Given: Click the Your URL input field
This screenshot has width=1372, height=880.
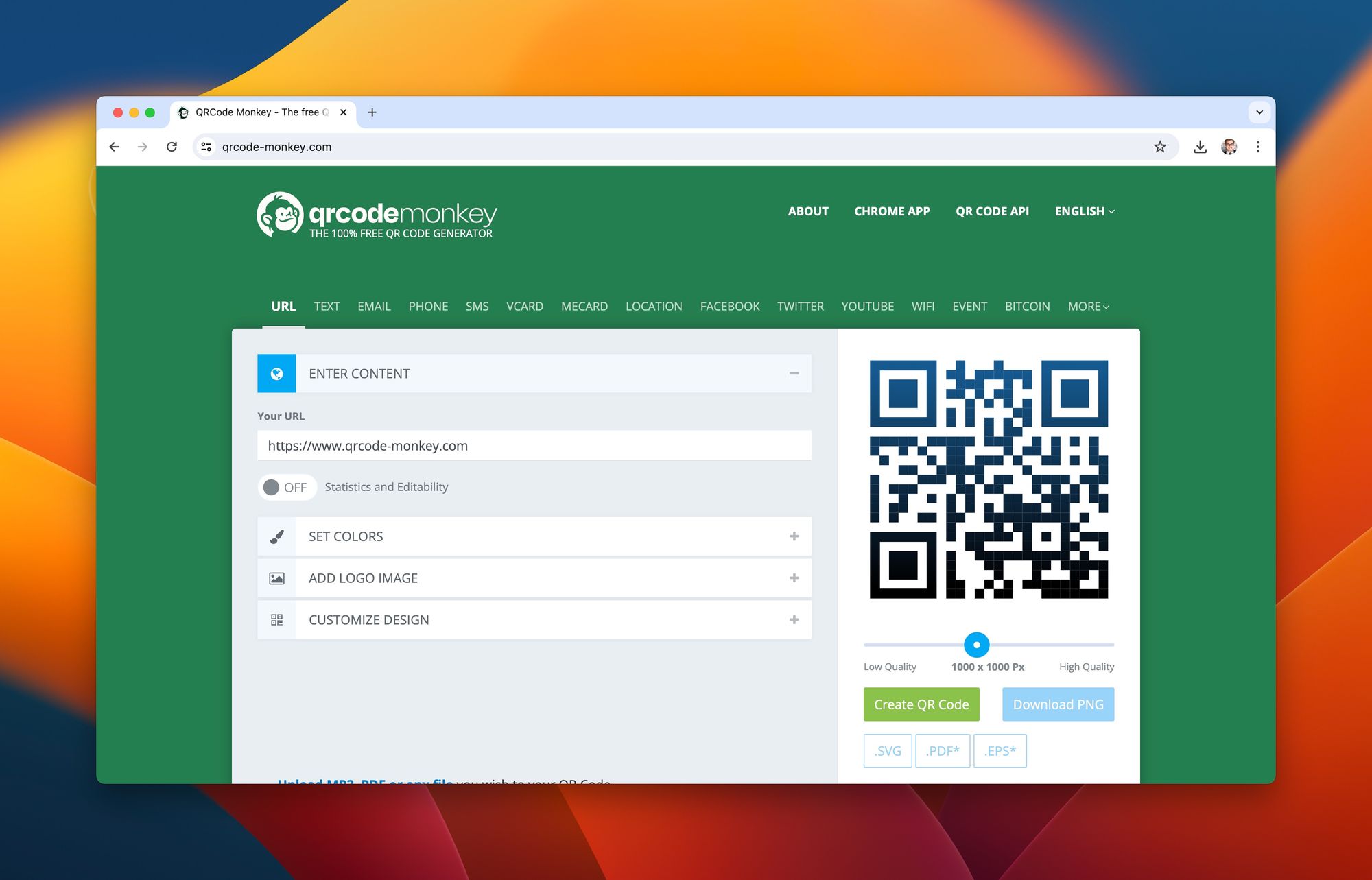Looking at the screenshot, I should [x=534, y=446].
